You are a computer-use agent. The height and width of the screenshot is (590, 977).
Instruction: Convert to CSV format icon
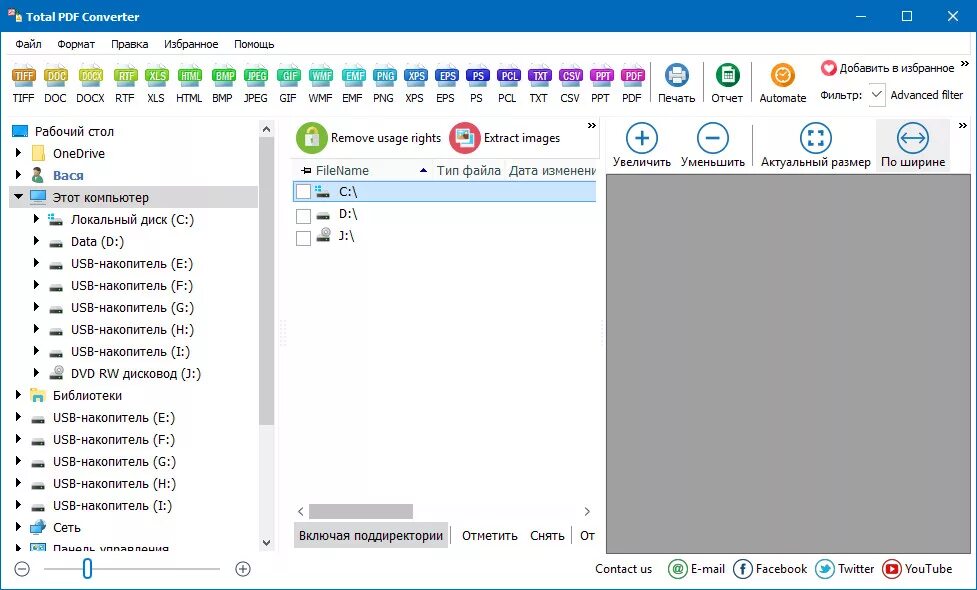[x=570, y=76]
